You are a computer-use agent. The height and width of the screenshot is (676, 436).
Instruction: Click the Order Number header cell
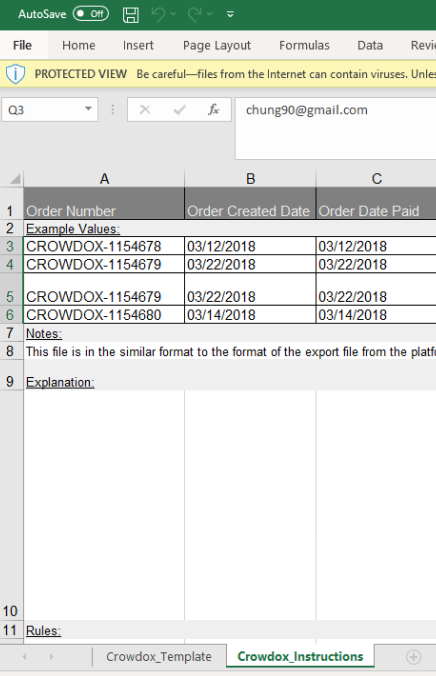click(x=104, y=203)
